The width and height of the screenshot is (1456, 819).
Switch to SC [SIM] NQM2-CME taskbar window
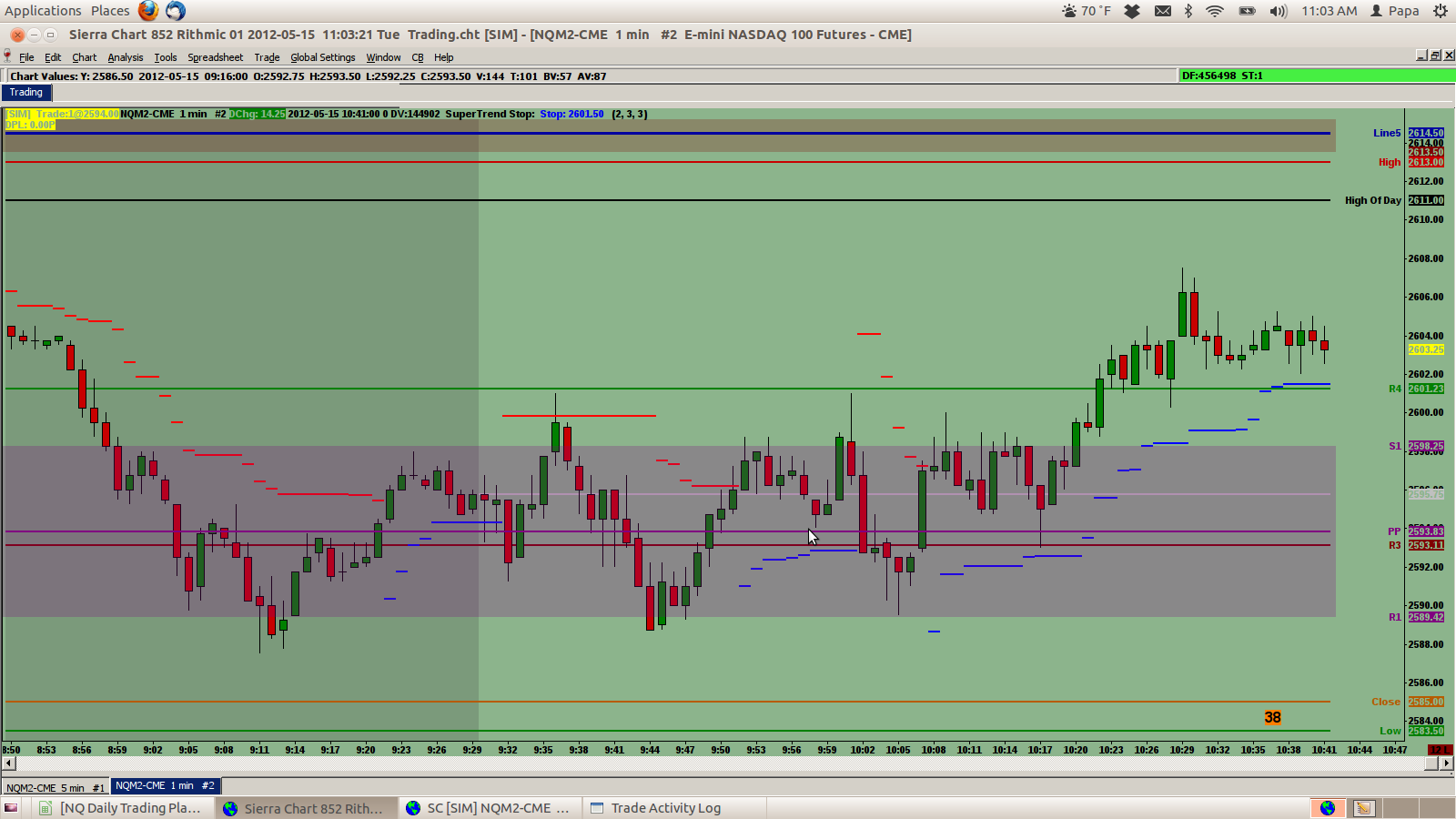(x=490, y=808)
